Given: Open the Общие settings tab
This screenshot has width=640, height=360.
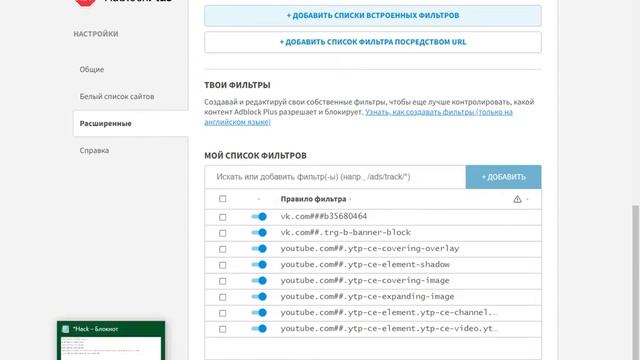Looking at the screenshot, I should click(x=92, y=69).
